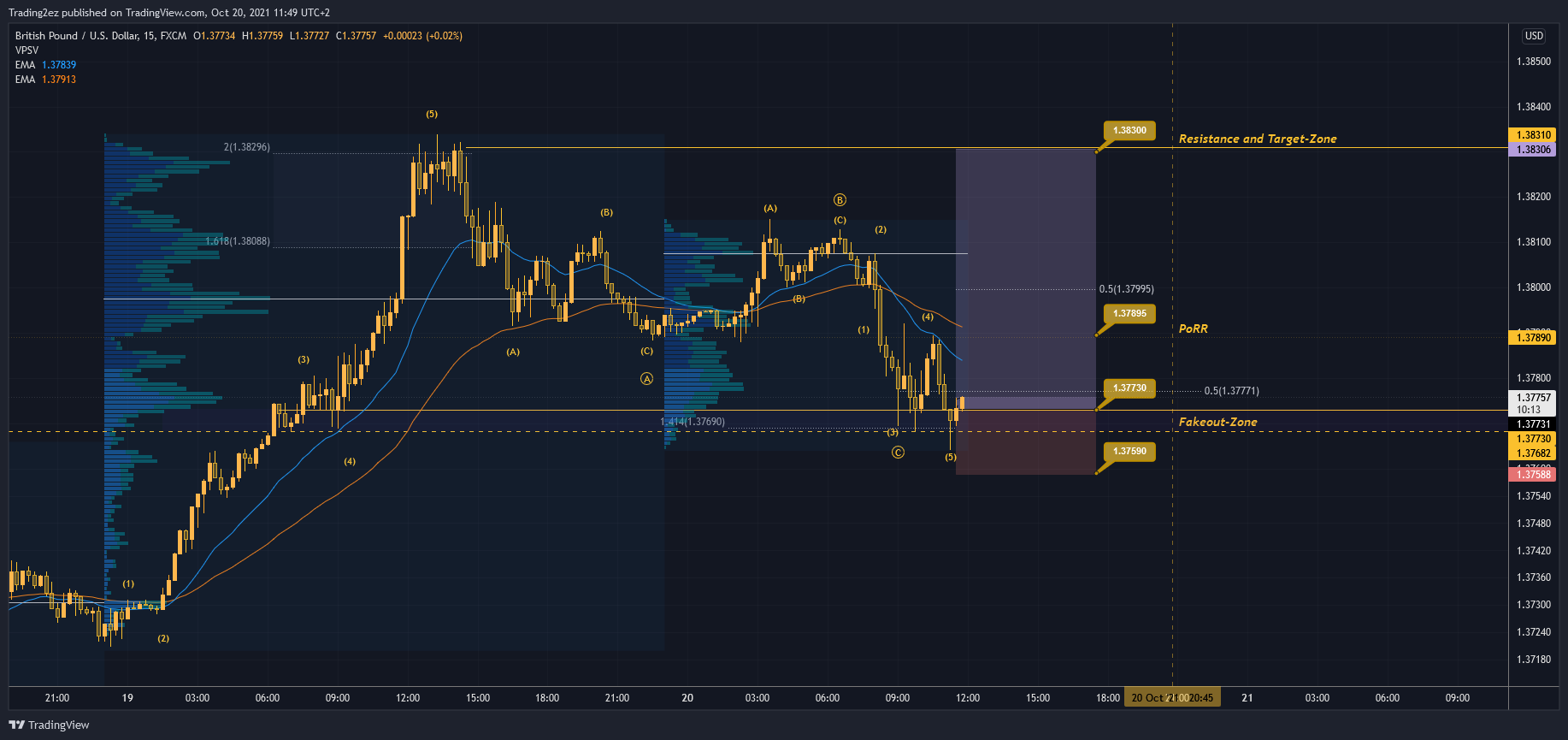The height and width of the screenshot is (740, 1568).
Task: Click the circled B wave label
Action: pos(840,200)
